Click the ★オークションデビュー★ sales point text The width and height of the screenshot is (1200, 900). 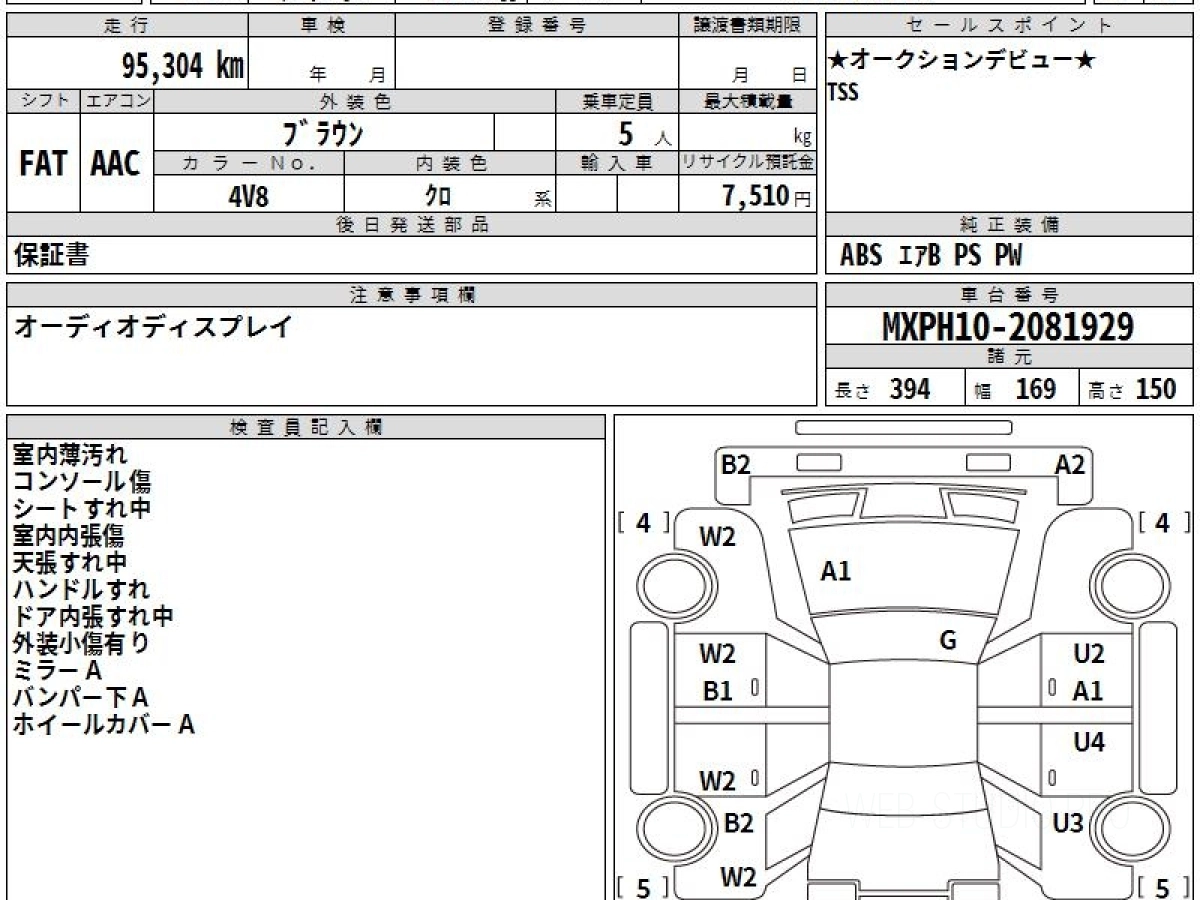pyautogui.click(x=962, y=61)
